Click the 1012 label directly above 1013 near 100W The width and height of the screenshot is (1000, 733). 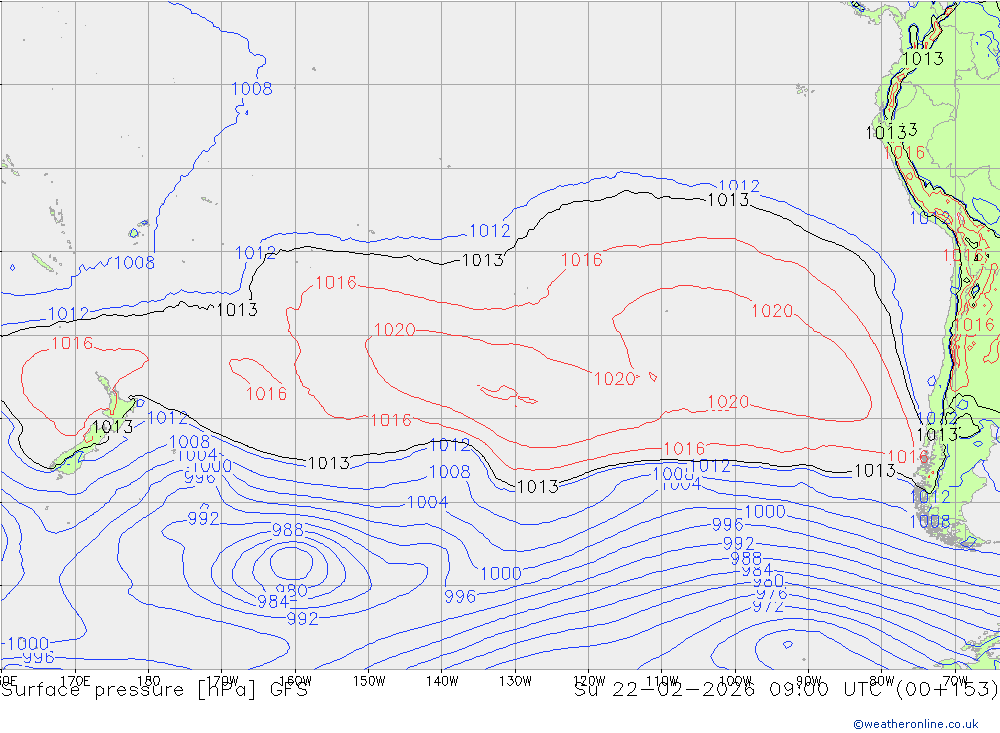coord(739,186)
